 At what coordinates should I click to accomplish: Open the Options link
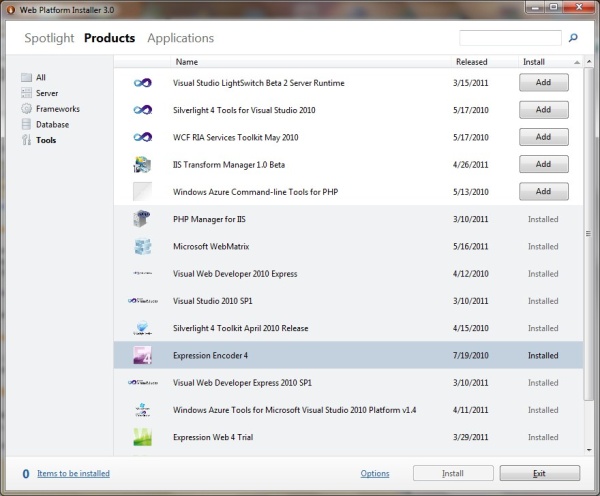click(x=375, y=473)
